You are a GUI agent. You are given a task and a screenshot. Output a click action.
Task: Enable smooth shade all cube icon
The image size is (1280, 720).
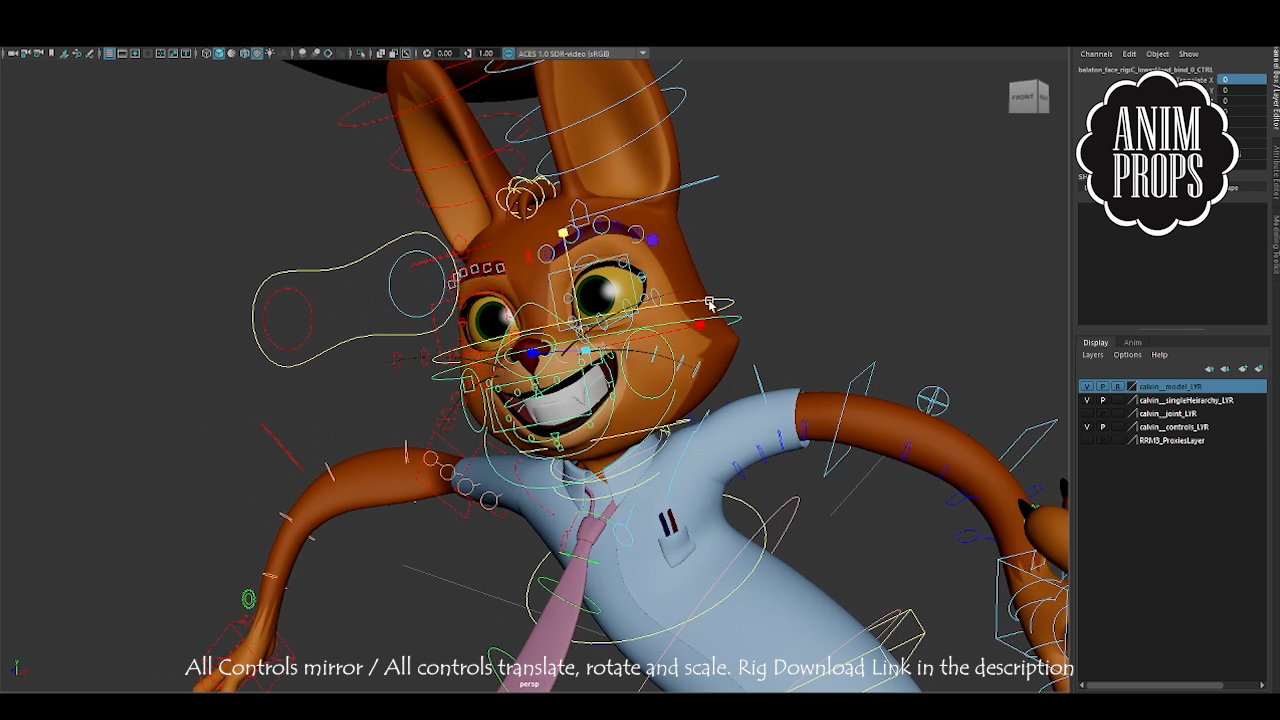[x=219, y=53]
